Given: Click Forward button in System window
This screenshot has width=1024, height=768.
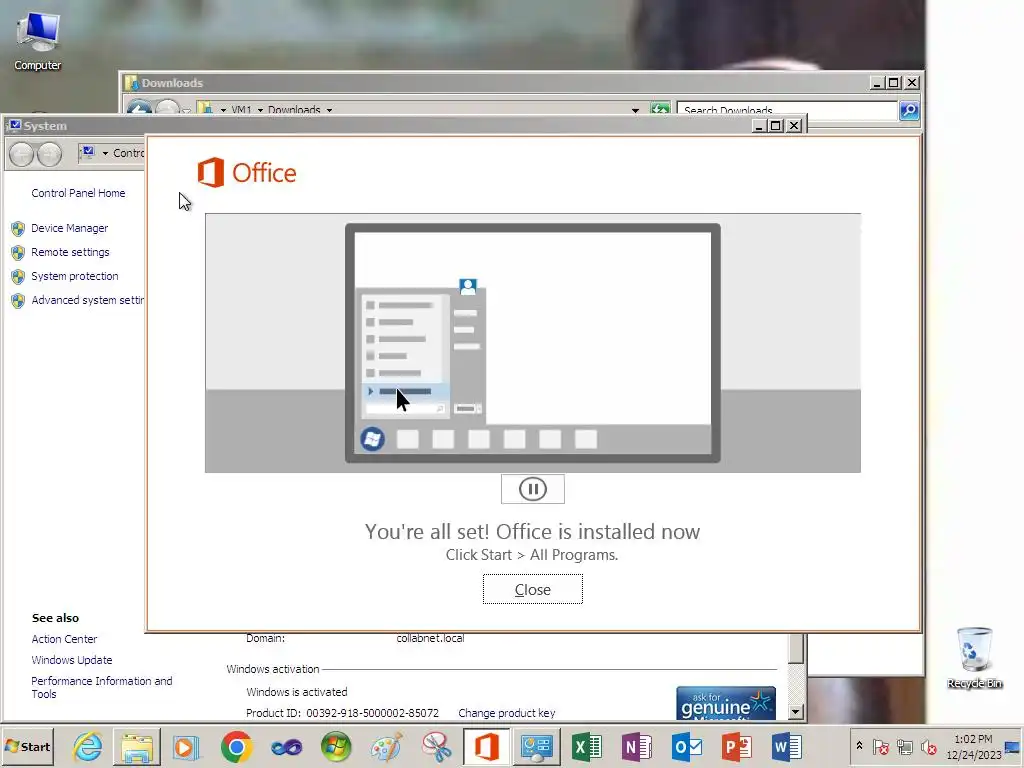Looking at the screenshot, I should 50,154.
